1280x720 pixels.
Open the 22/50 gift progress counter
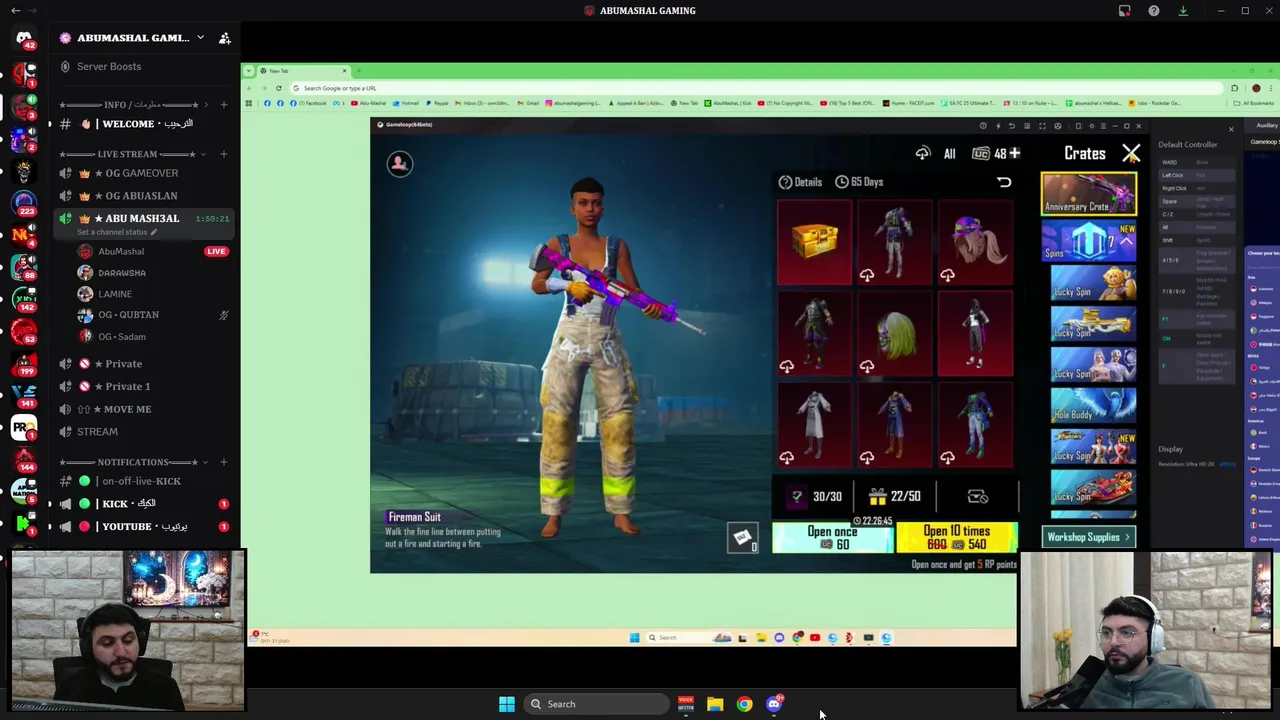pyautogui.click(x=895, y=497)
